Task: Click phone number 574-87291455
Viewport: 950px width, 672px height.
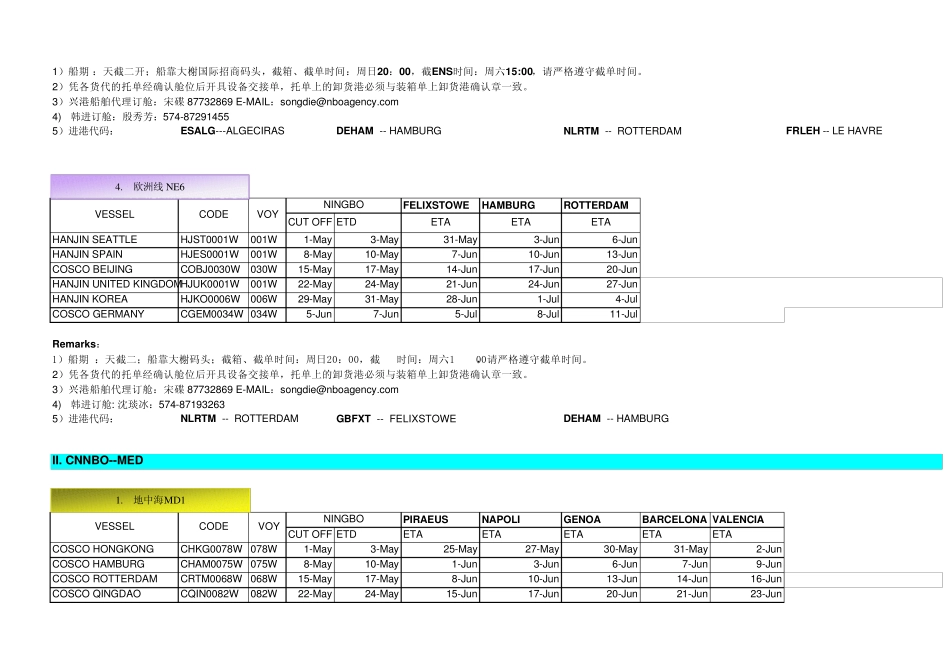Action: pos(196,117)
